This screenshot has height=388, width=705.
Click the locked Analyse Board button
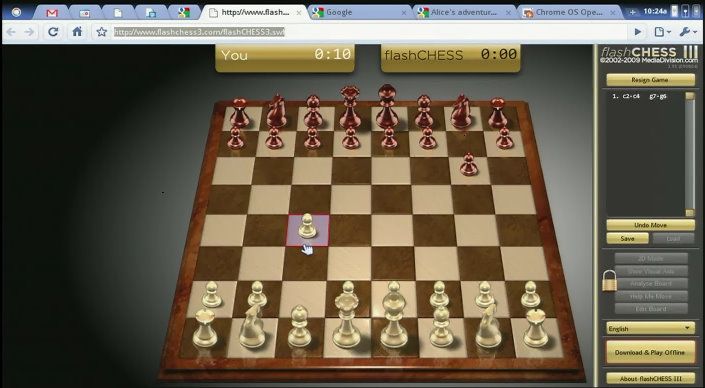(651, 284)
